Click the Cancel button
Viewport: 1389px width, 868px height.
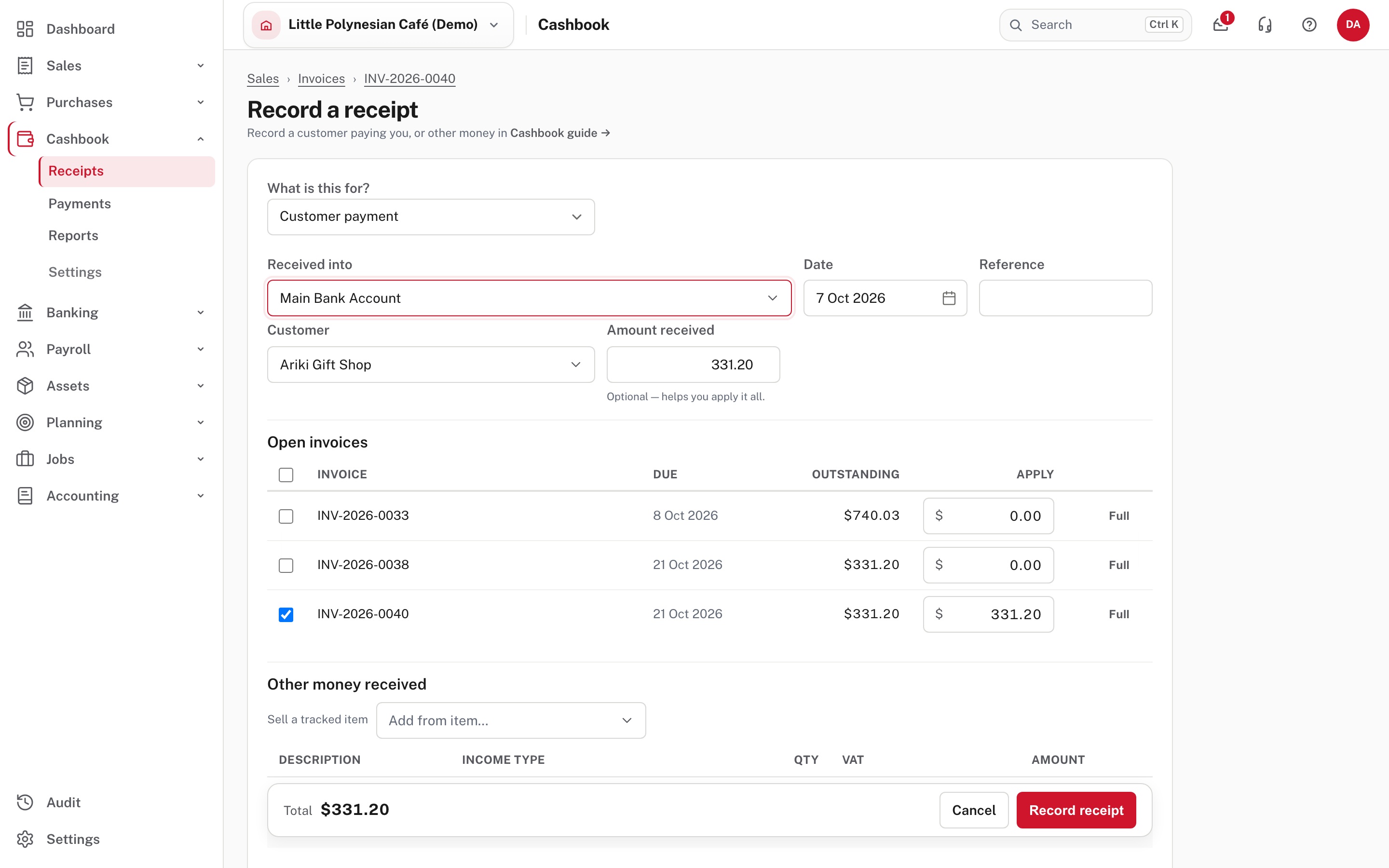pyautogui.click(x=973, y=810)
